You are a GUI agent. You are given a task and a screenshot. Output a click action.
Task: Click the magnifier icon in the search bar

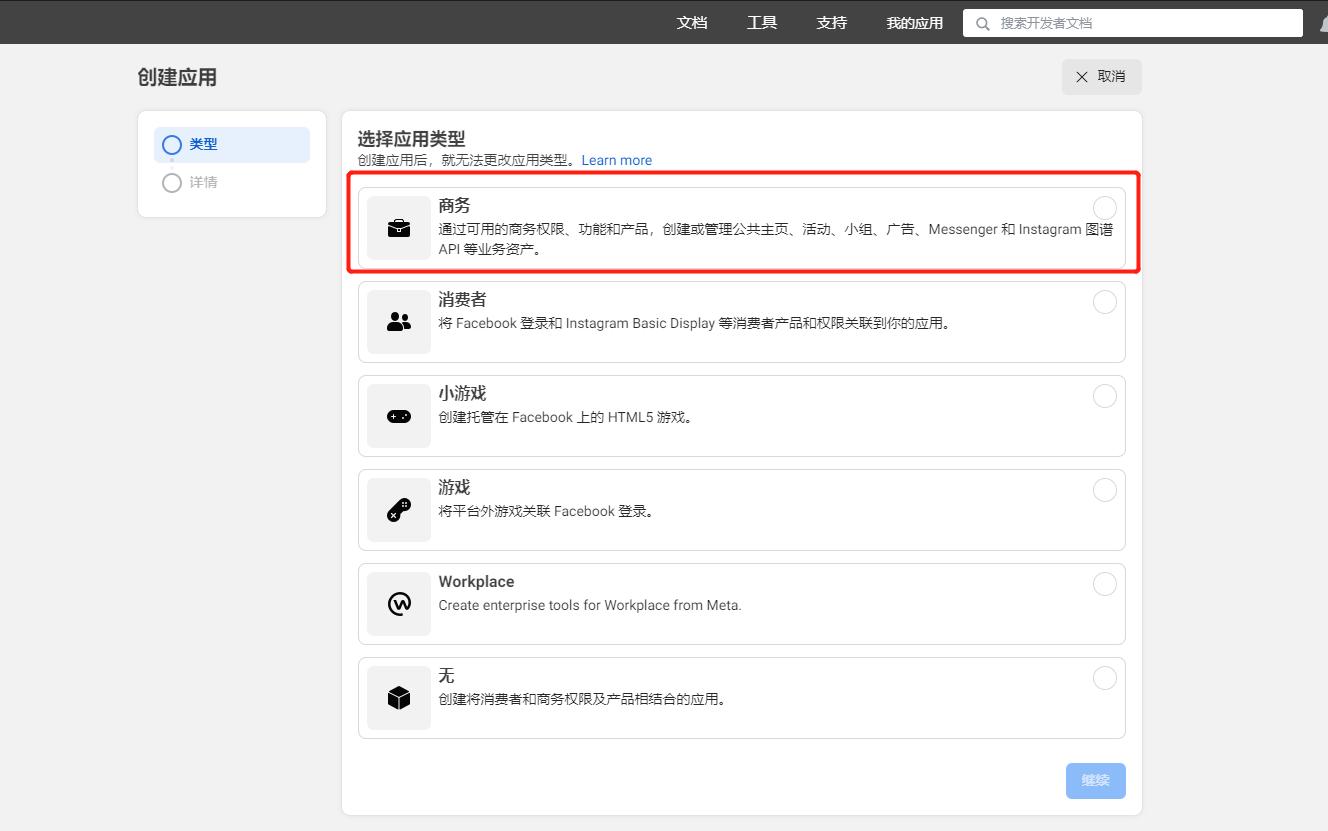[982, 22]
